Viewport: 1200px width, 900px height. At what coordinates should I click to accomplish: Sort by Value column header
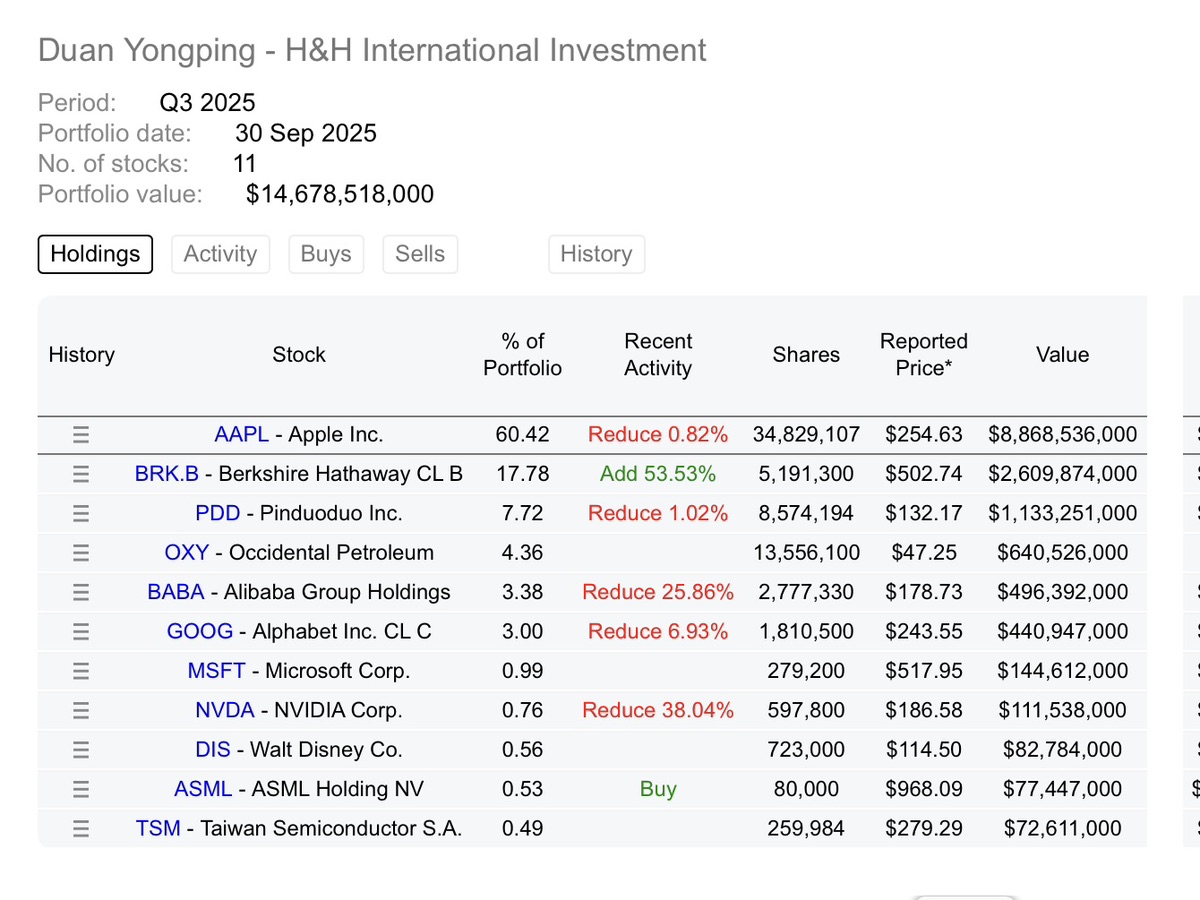tap(1062, 355)
